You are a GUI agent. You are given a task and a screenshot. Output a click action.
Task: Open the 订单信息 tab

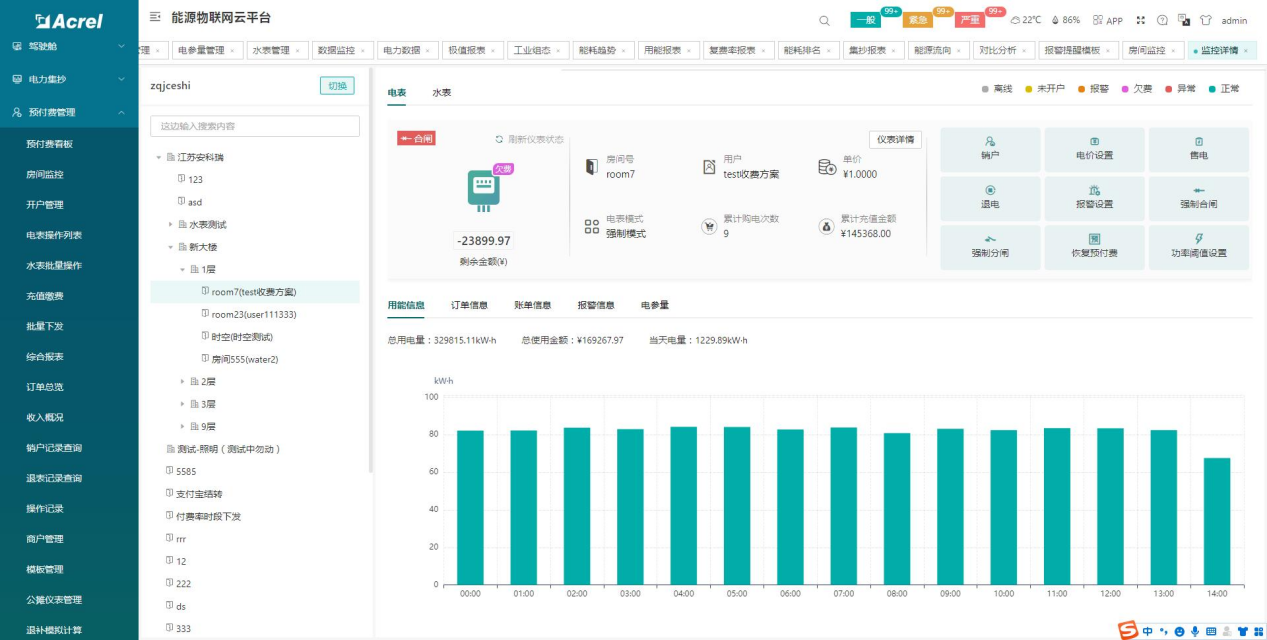tap(469, 305)
